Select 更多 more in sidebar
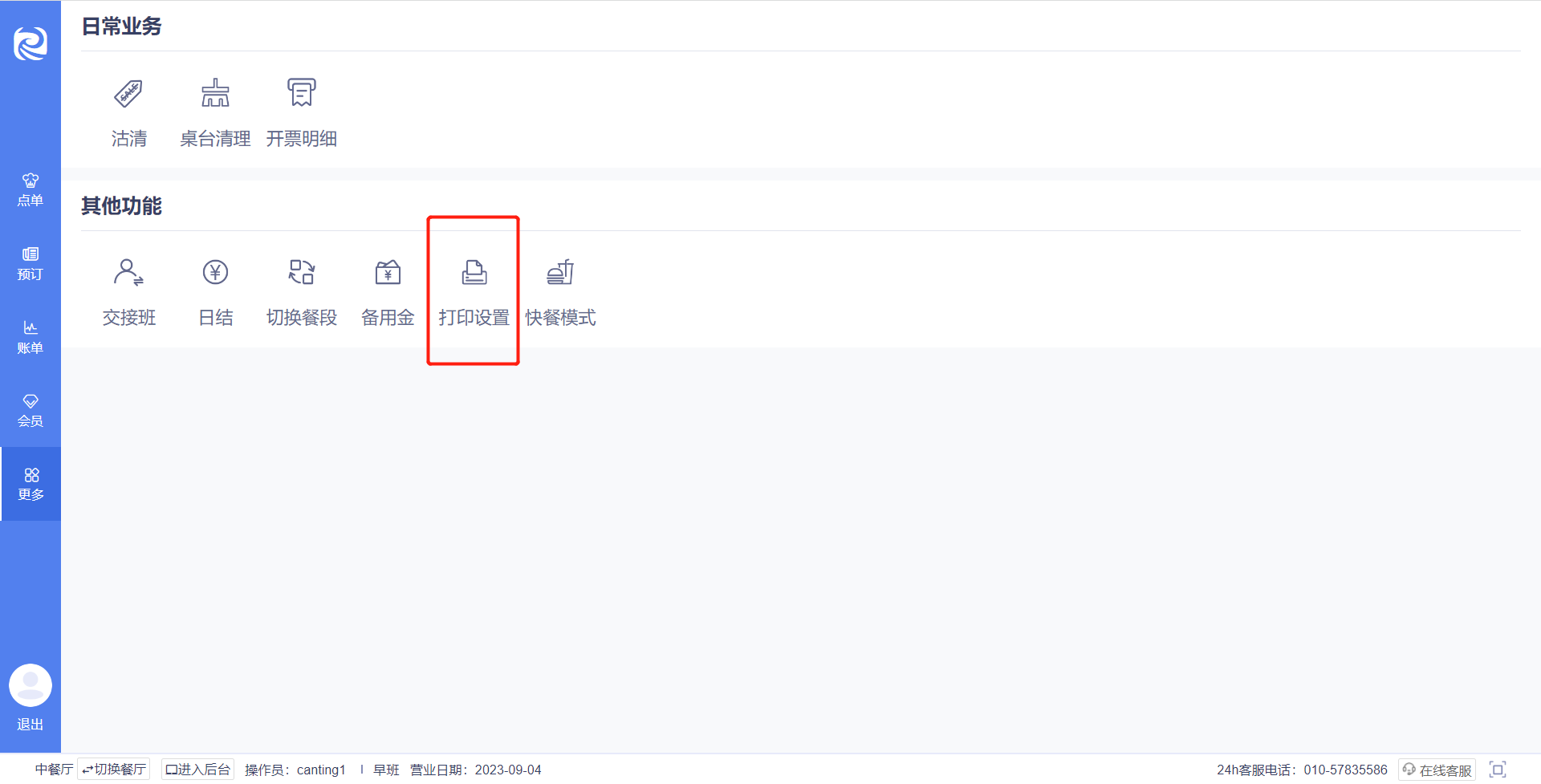 [x=30, y=484]
